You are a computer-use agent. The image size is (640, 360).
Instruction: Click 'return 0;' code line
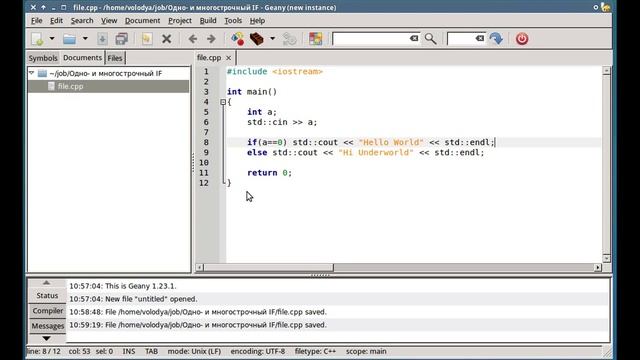pyautogui.click(x=269, y=173)
